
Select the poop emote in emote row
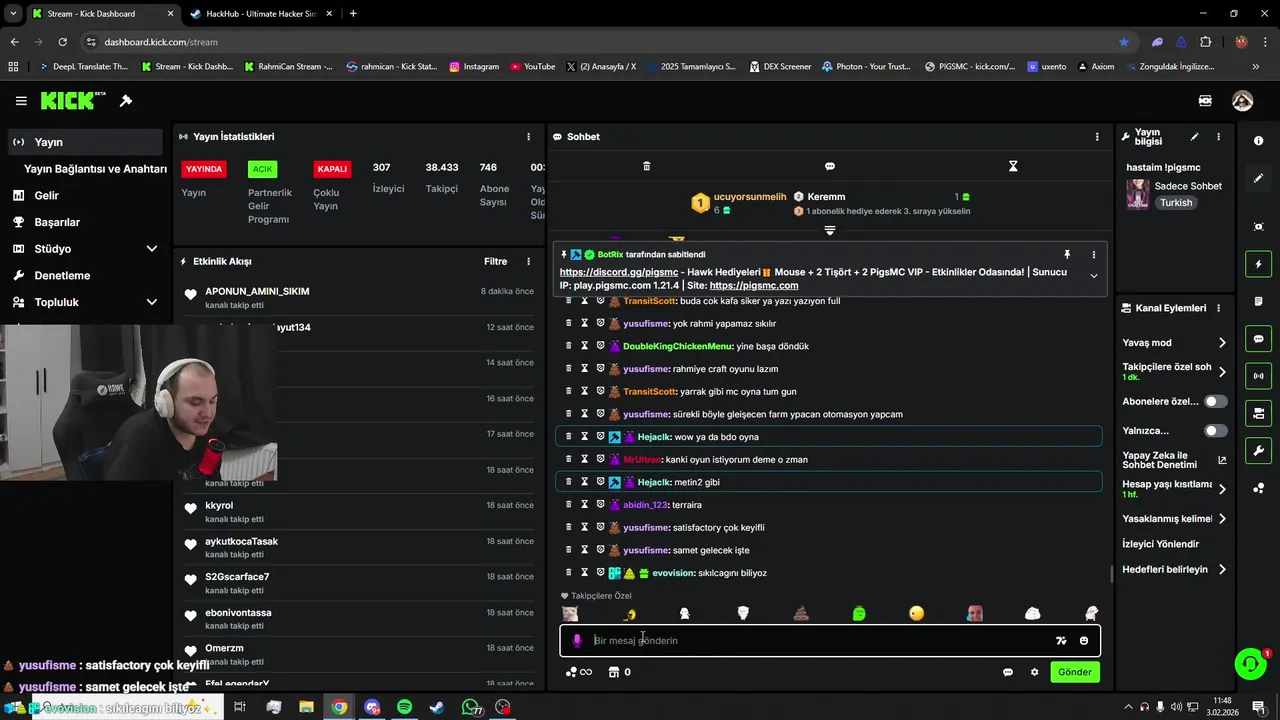(801, 614)
